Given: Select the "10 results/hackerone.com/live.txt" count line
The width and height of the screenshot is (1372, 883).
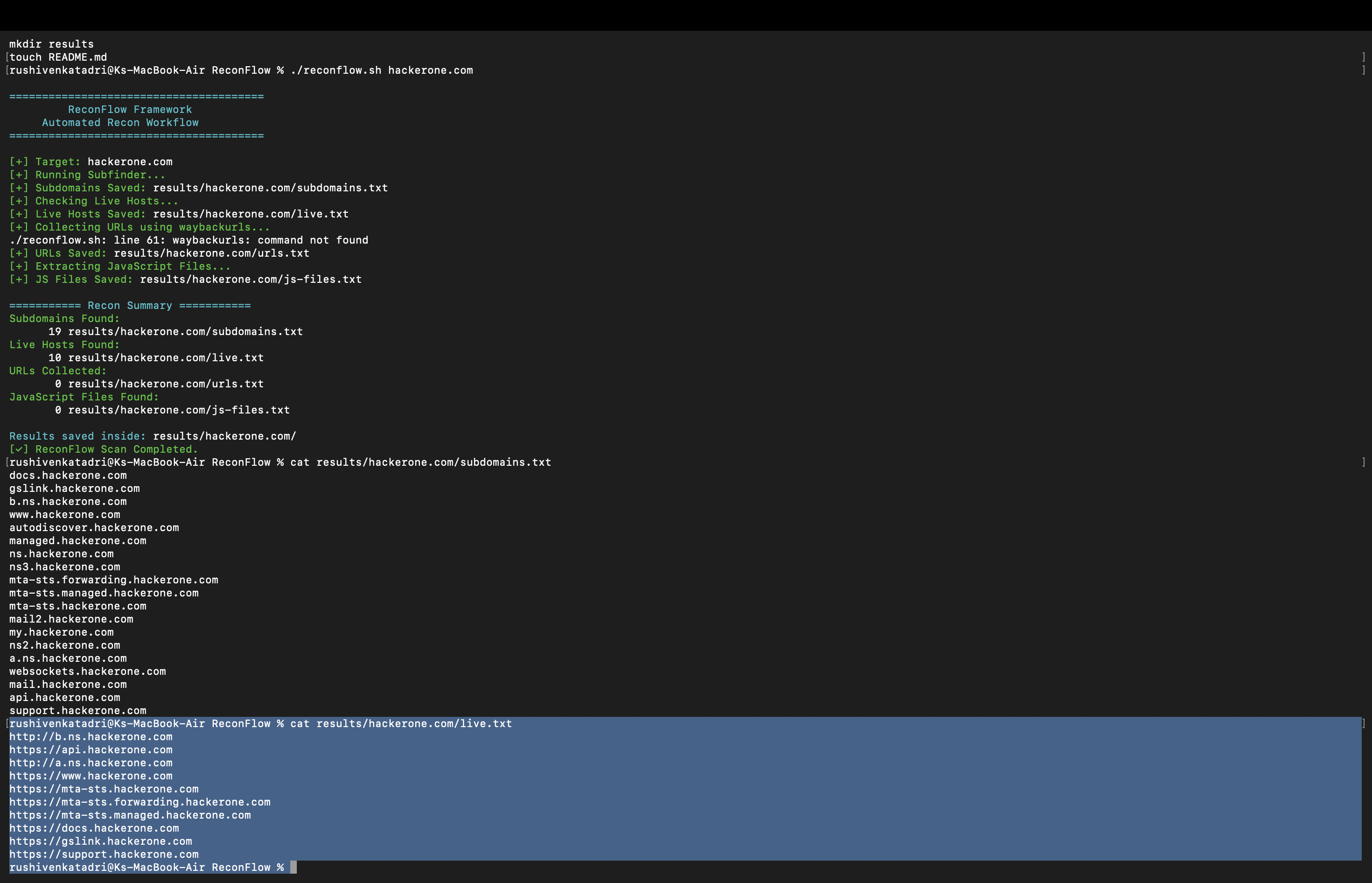Looking at the screenshot, I should point(156,358).
